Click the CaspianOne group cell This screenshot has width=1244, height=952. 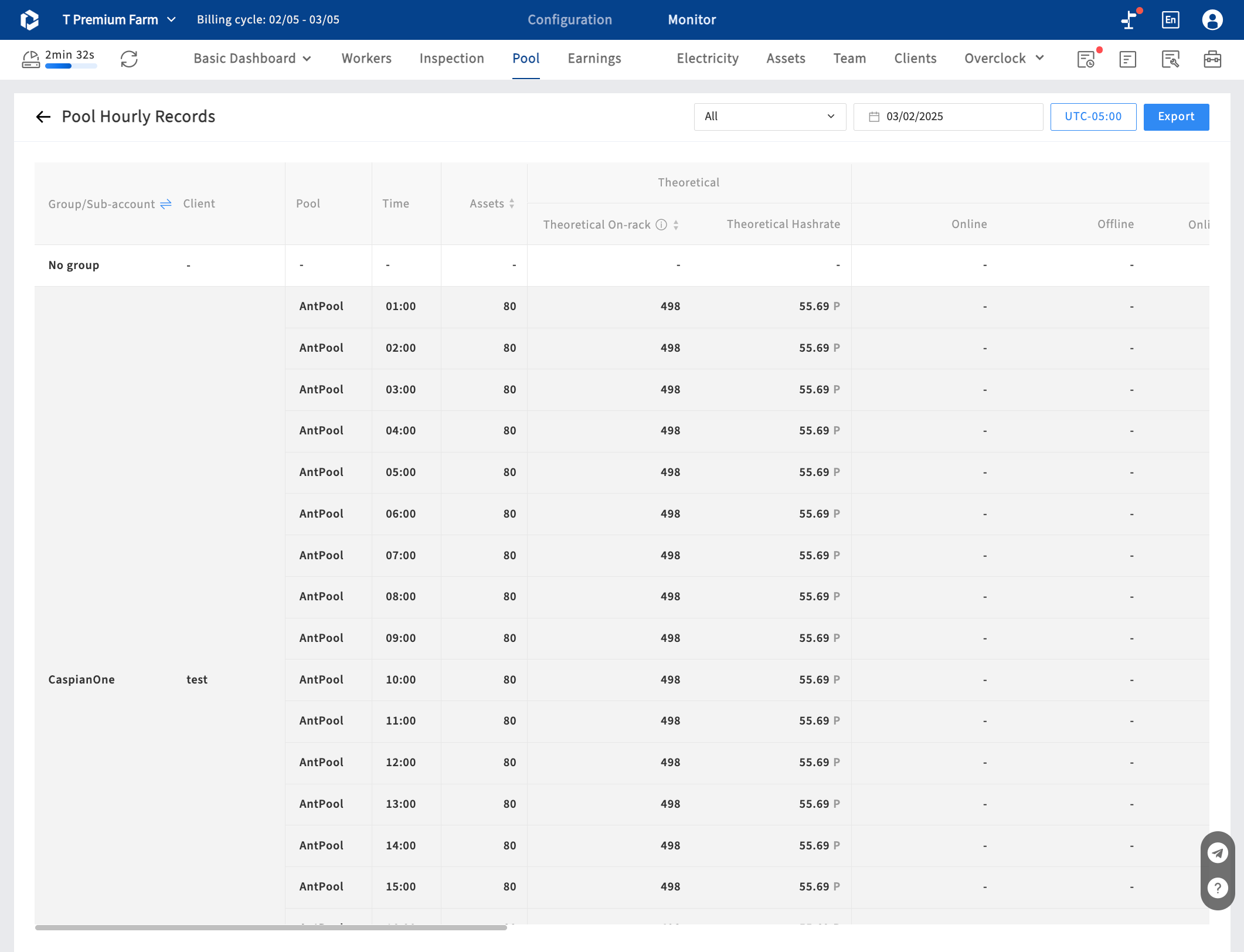pyautogui.click(x=81, y=679)
